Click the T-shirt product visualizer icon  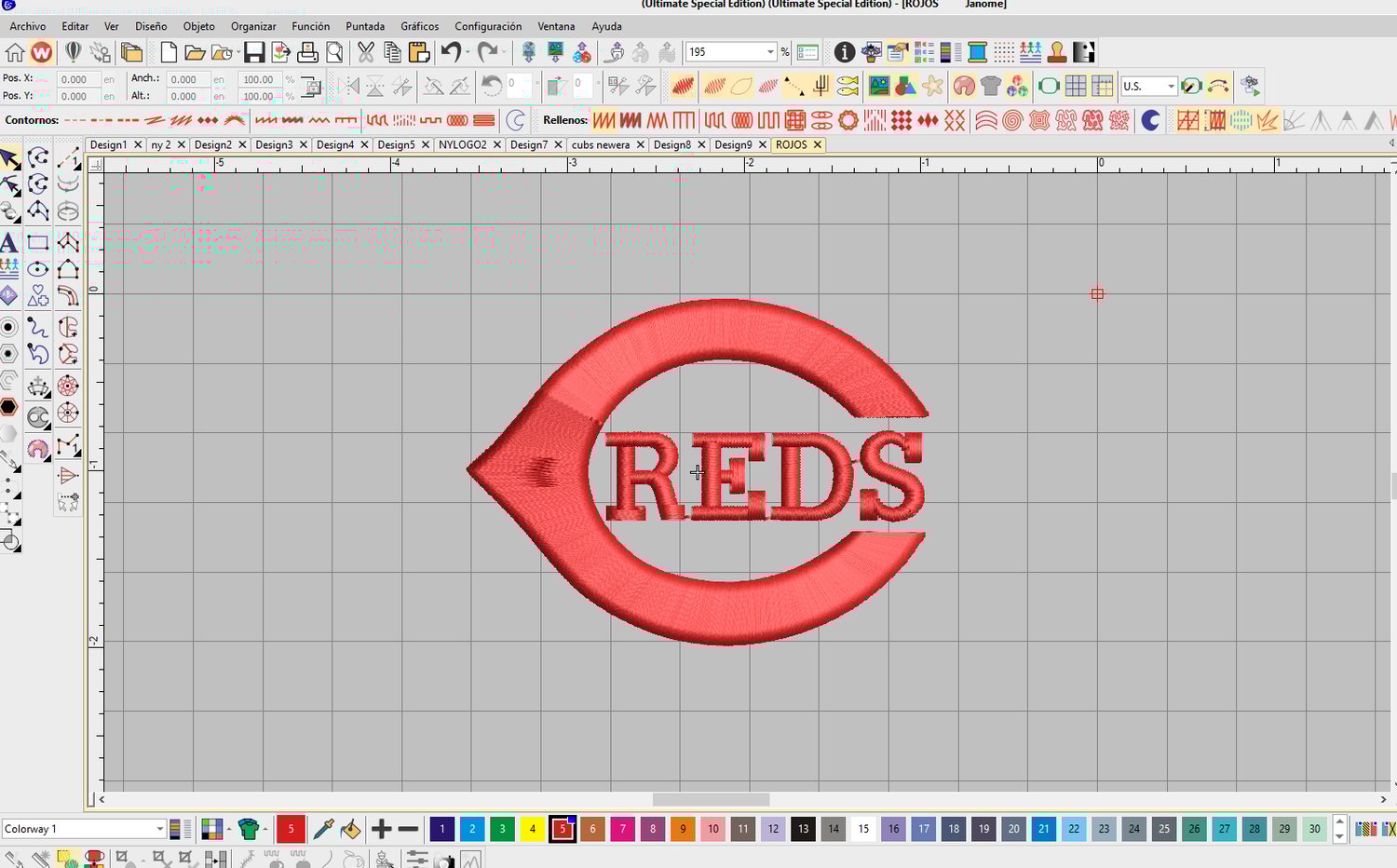[x=991, y=87]
